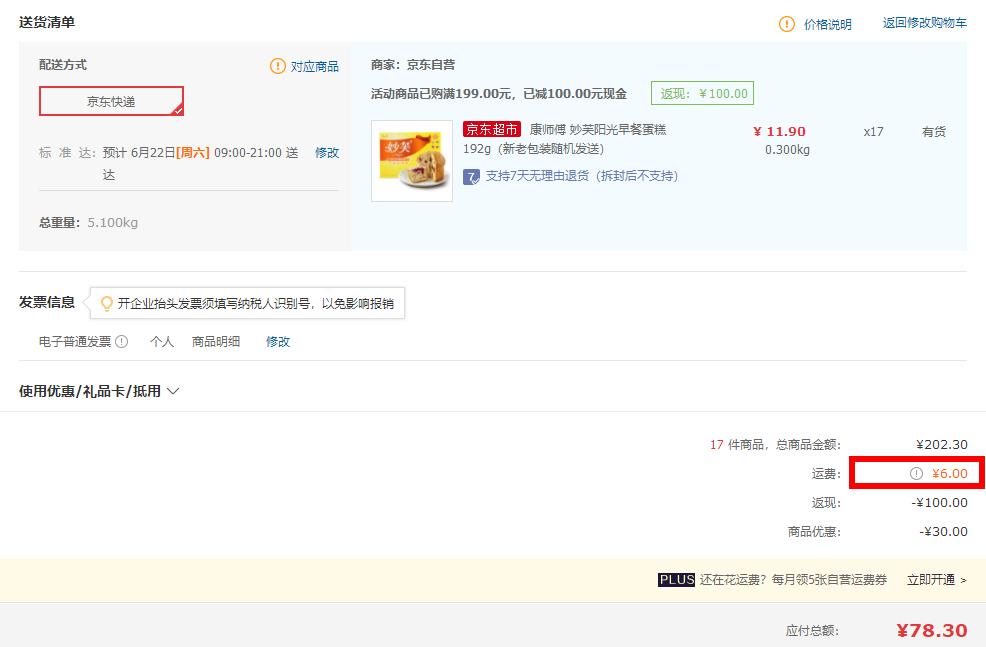
Task: Click the 返现: ¥100.00 badge
Action: [x=702, y=94]
